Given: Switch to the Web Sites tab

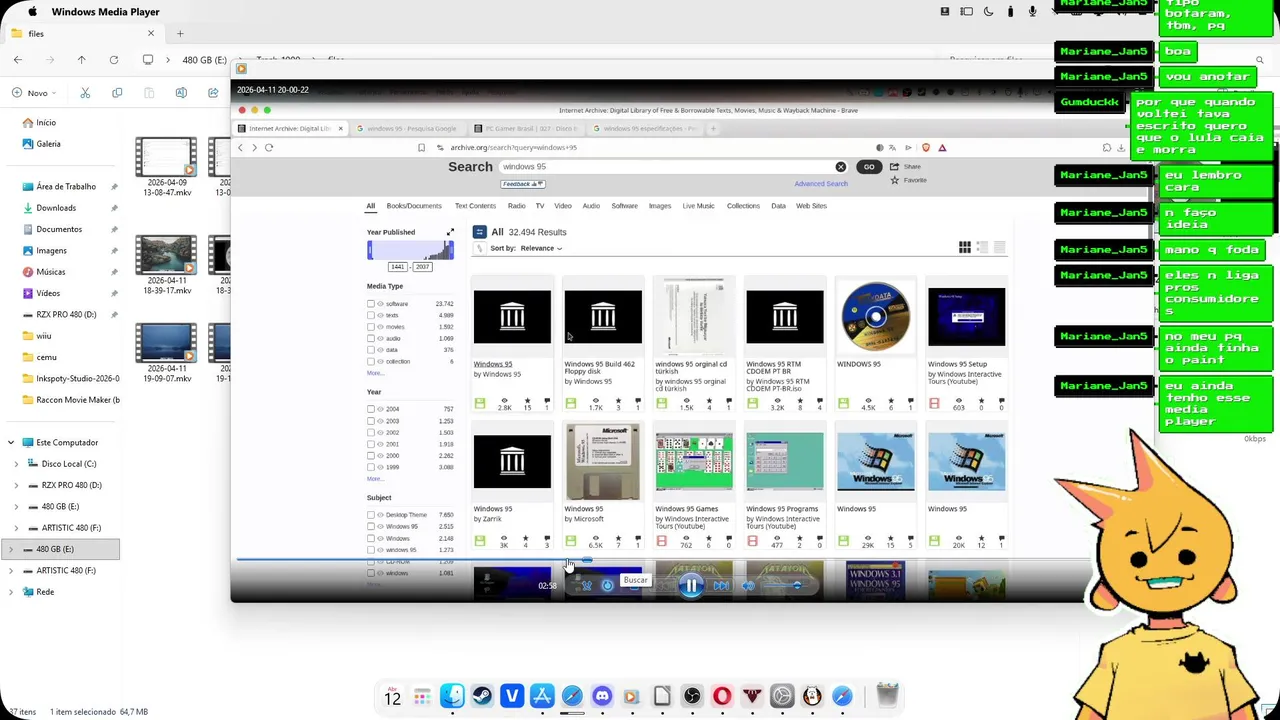Looking at the screenshot, I should click(811, 206).
